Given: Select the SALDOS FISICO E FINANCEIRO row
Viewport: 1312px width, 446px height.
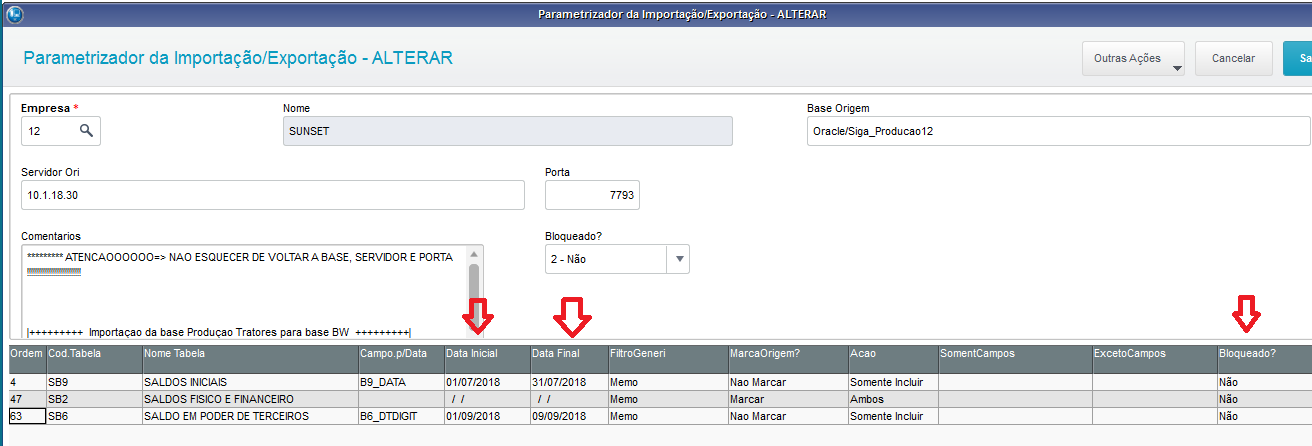Looking at the screenshot, I should 249,399.
